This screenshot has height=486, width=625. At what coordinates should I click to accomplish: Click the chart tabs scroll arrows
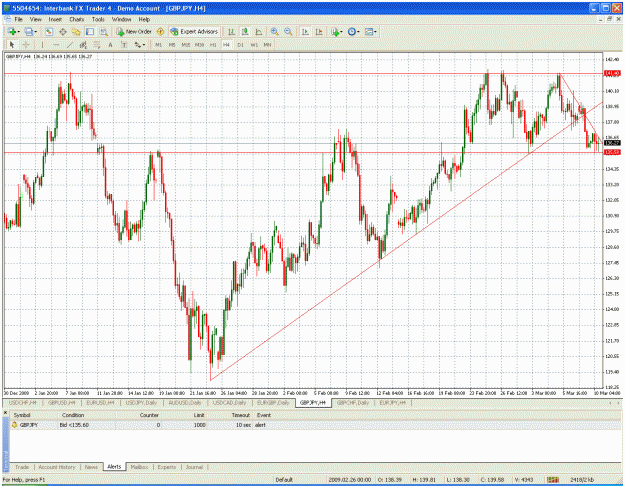coord(613,403)
